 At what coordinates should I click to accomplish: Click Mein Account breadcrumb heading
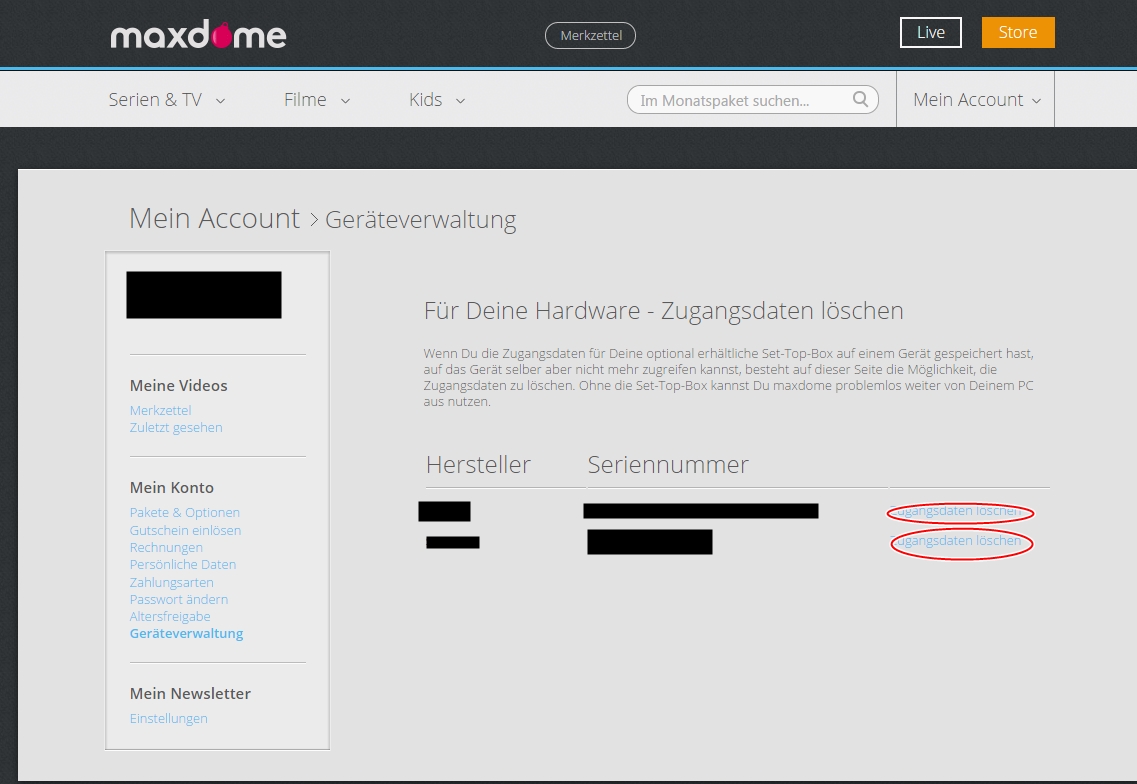[x=214, y=218]
